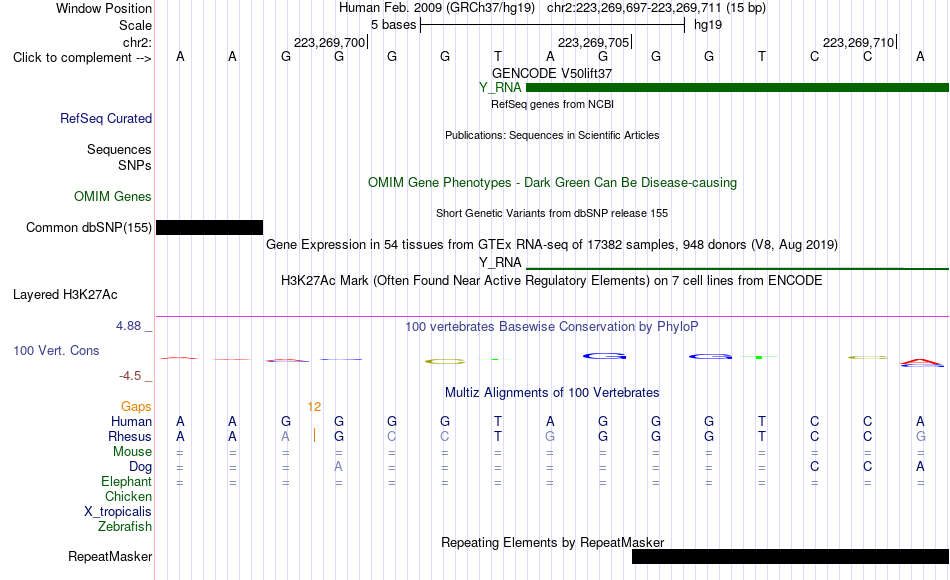Click the 223,269,700 position label
Screen dimensions: 950x580
(x=330, y=42)
